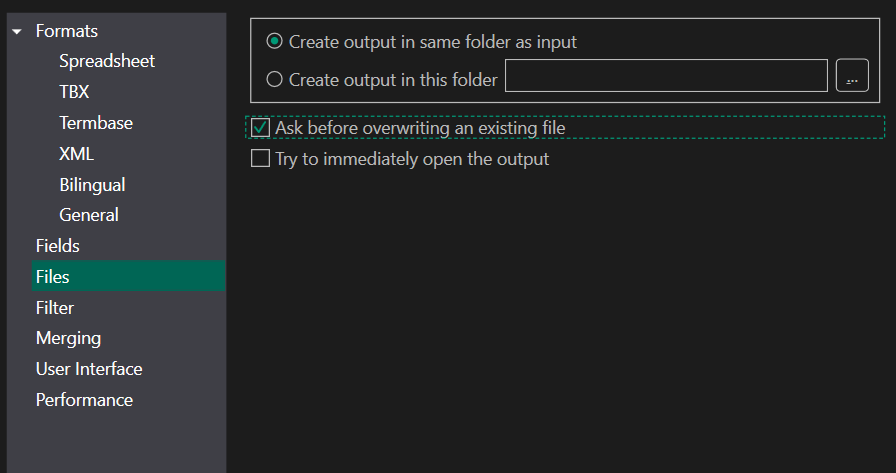Image resolution: width=896 pixels, height=473 pixels.
Task: Select General under Formats
Action: click(x=89, y=215)
